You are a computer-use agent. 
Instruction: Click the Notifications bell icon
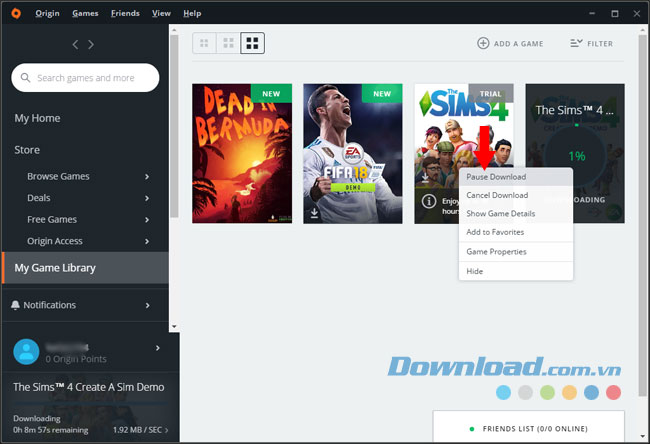16,305
